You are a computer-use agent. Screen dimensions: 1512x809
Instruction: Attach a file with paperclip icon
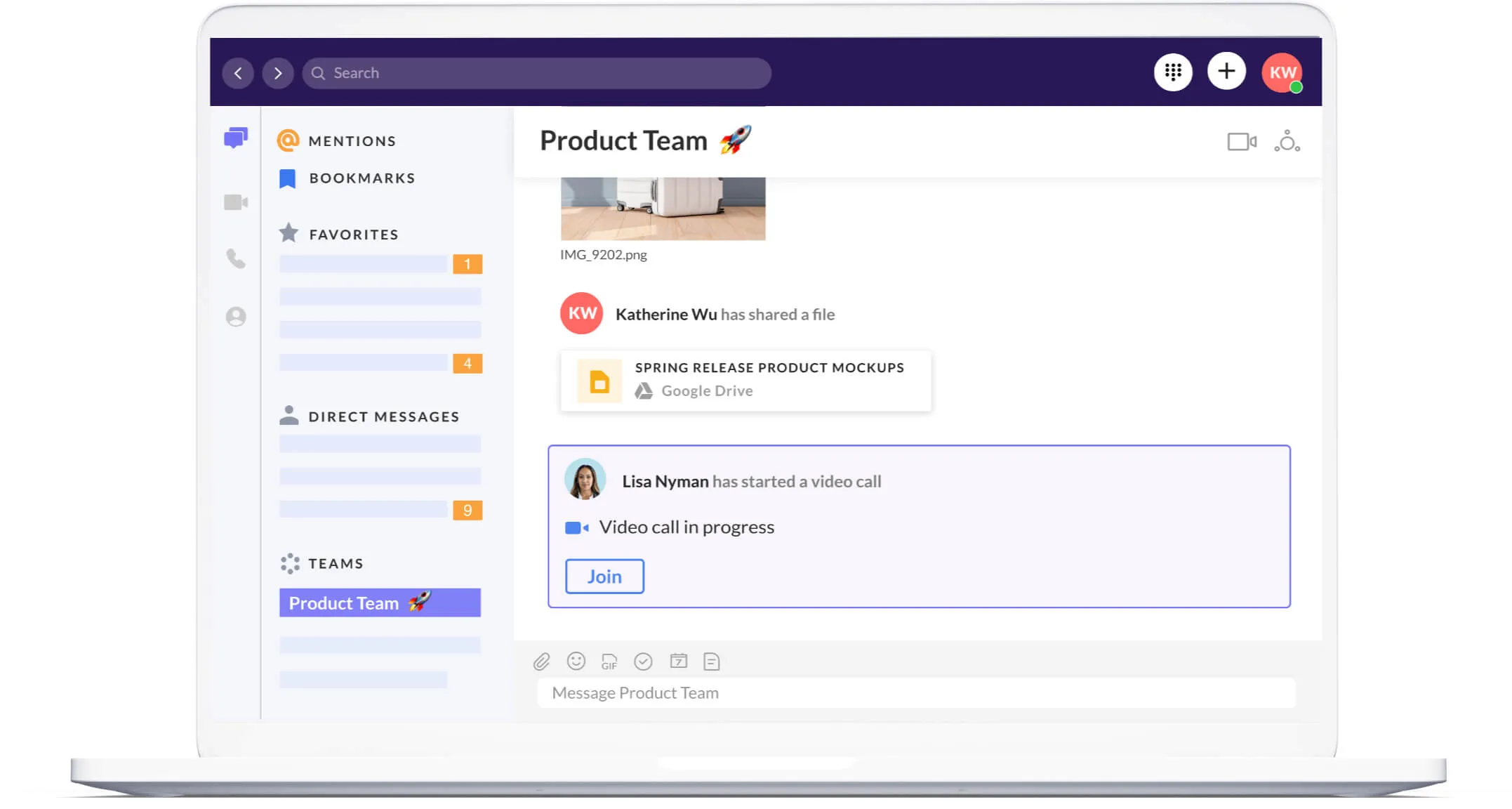541,662
